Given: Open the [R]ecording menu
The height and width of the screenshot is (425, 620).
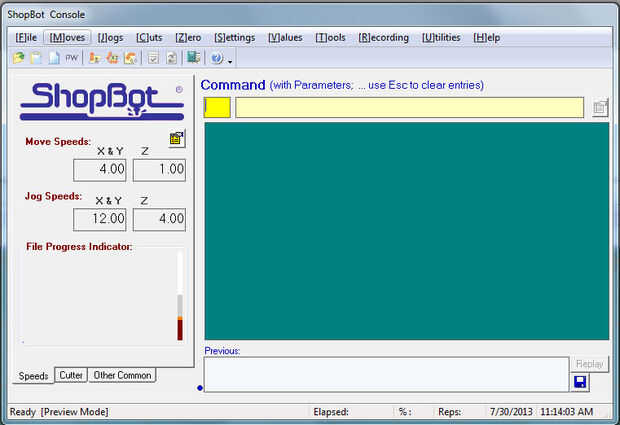Looking at the screenshot, I should tap(384, 38).
